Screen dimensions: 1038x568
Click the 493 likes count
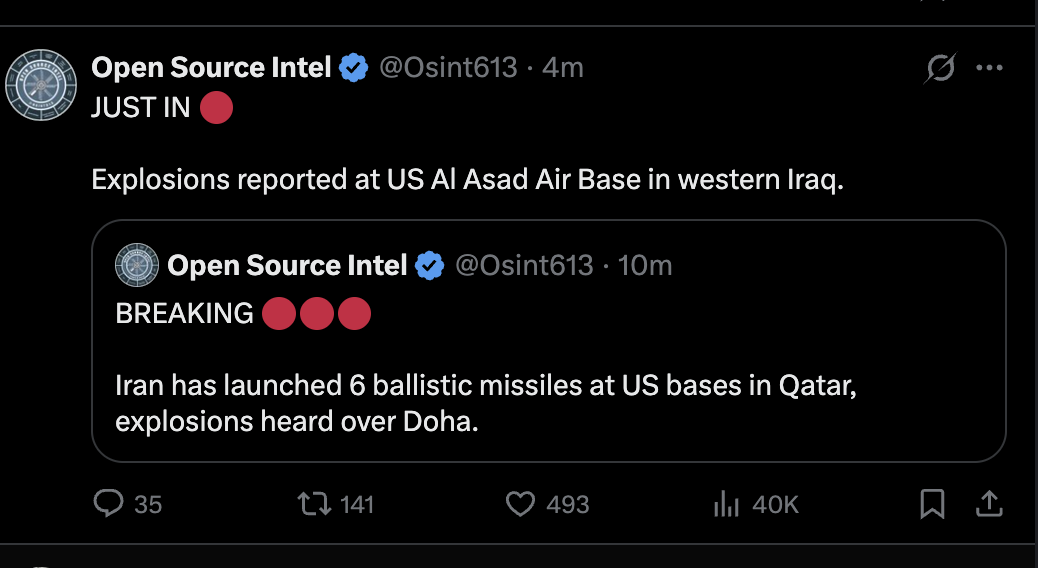(567, 504)
